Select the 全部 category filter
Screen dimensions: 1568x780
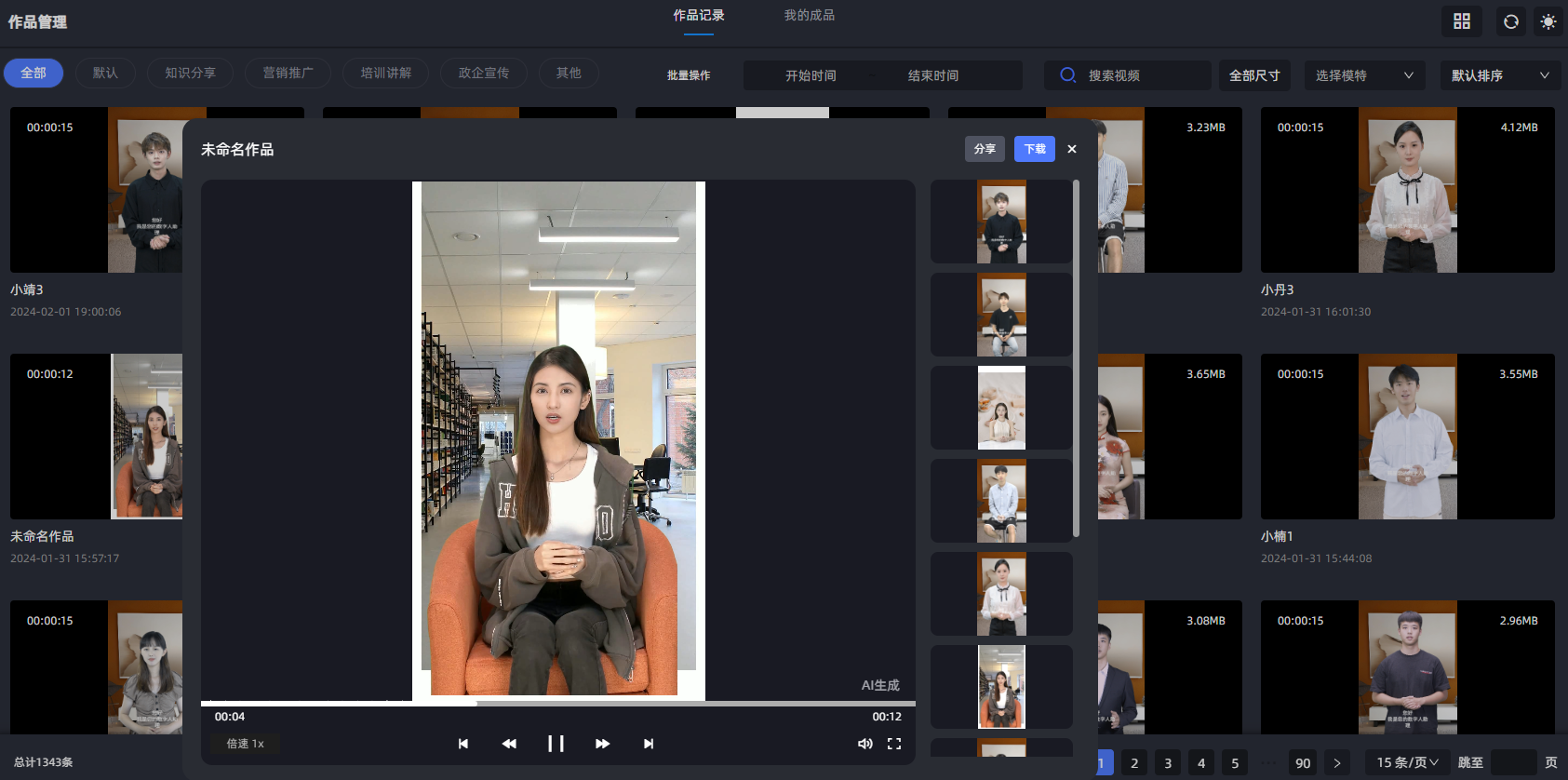pyautogui.click(x=34, y=73)
